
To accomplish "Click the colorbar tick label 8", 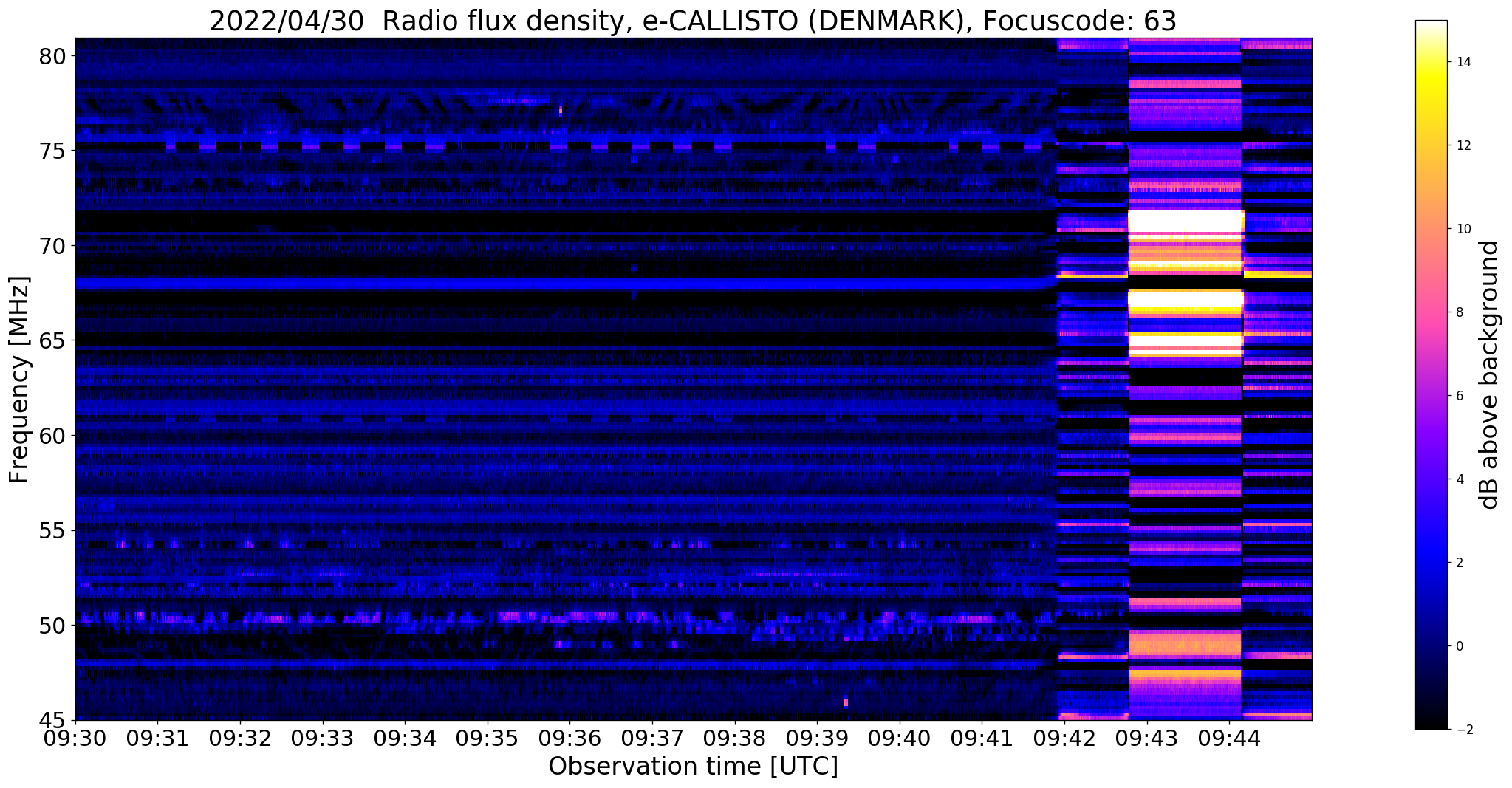I will pyautogui.click(x=1459, y=312).
